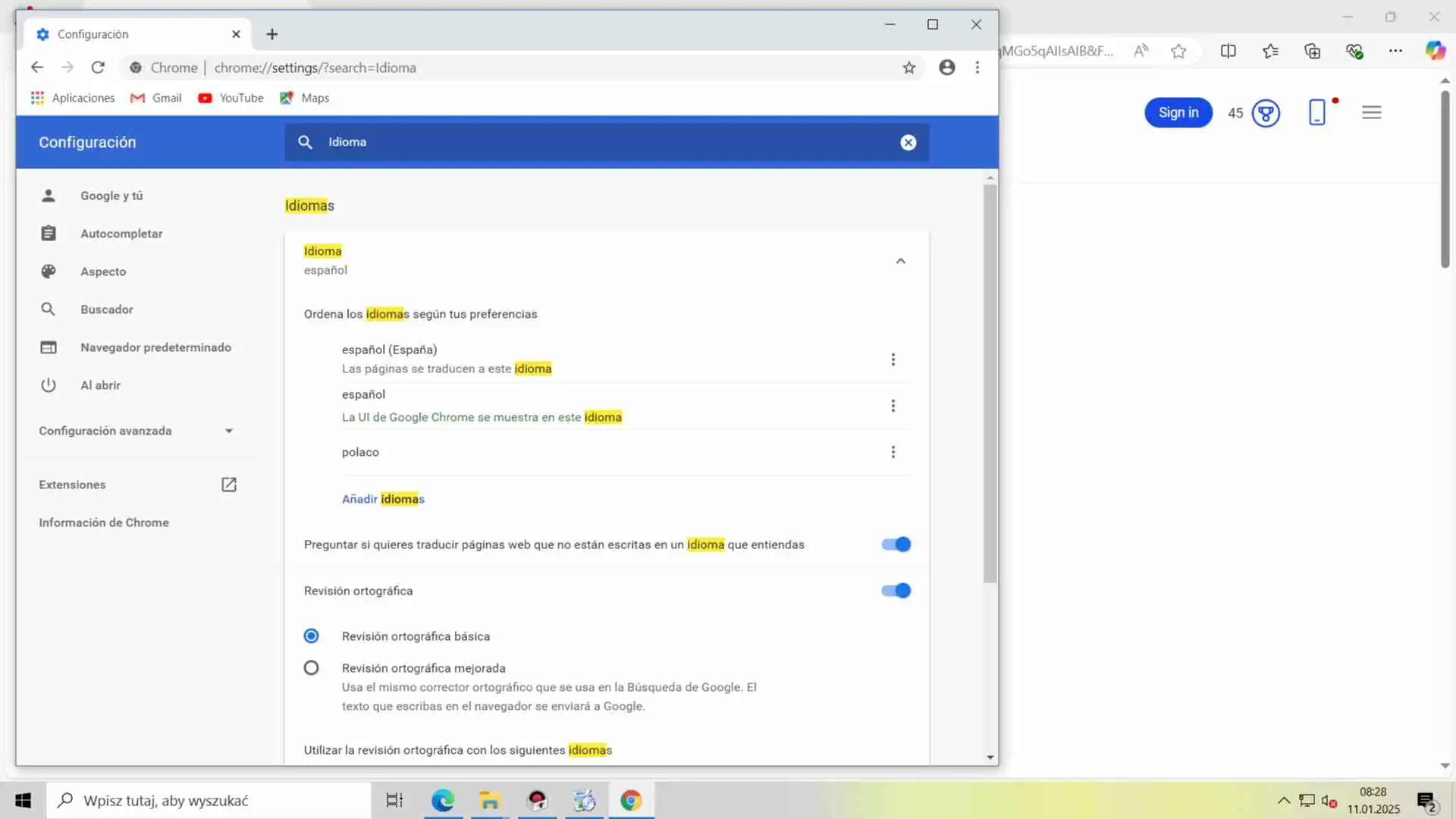Open the Chrome profile avatar icon
The height and width of the screenshot is (819, 1456).
(x=946, y=67)
